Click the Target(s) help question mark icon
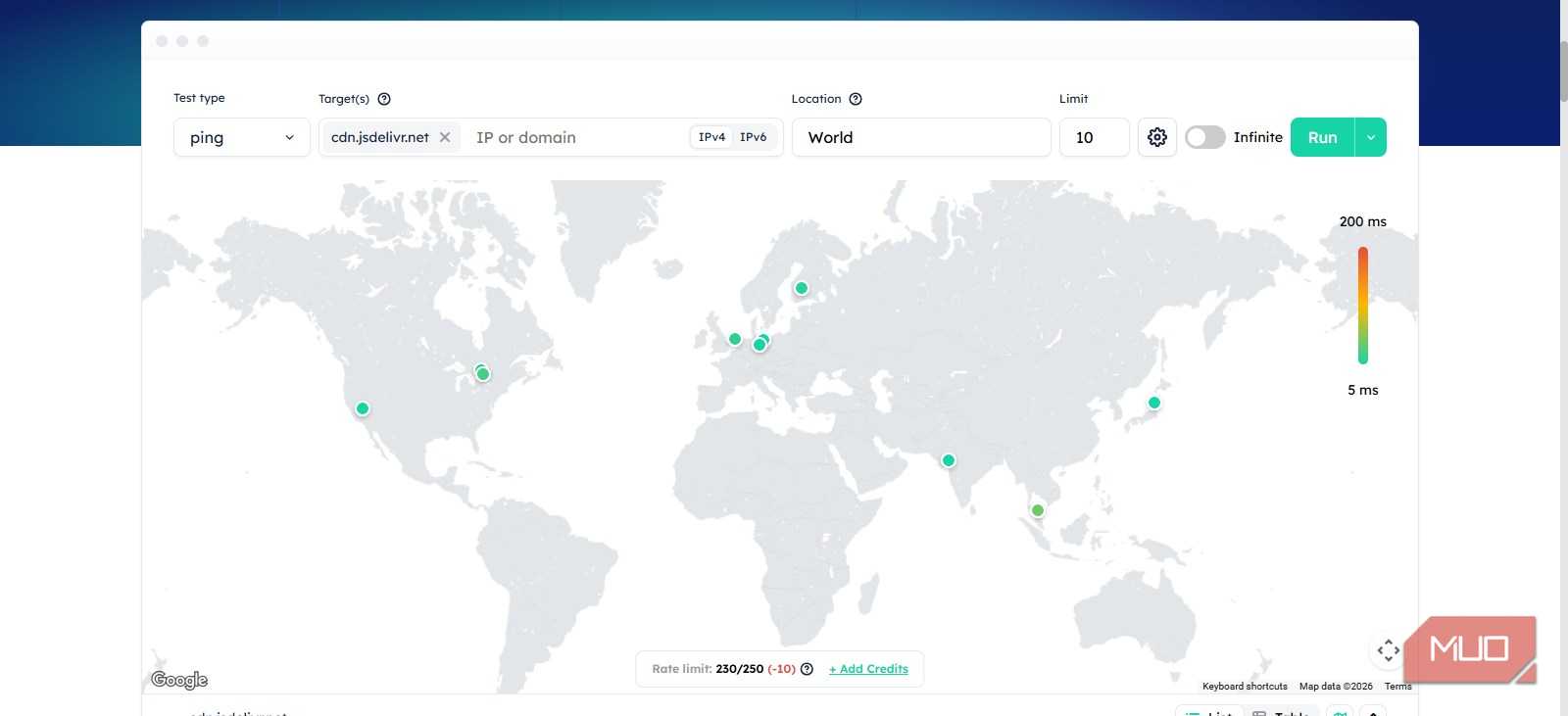 pos(384,99)
